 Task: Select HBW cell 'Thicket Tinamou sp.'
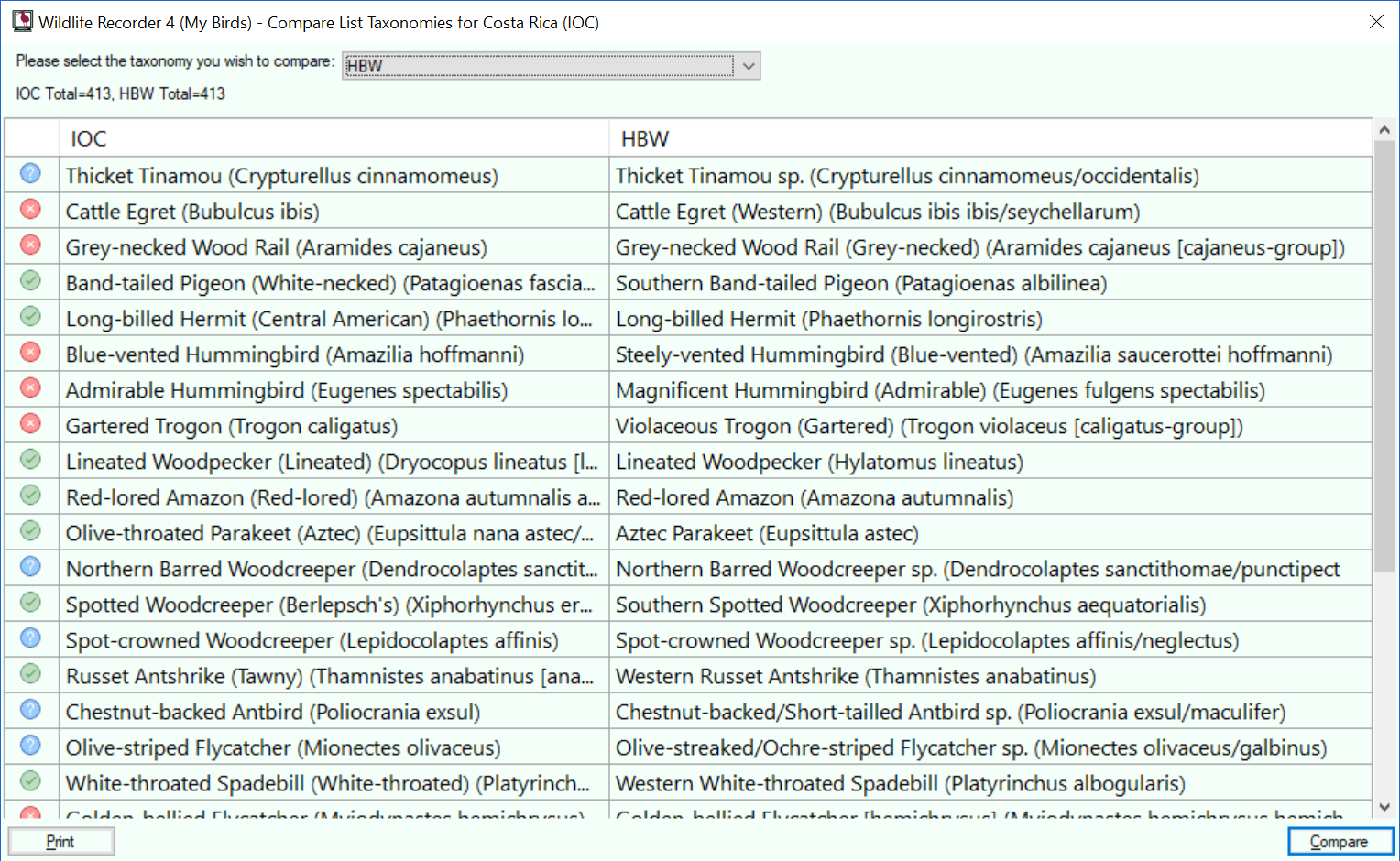[x=990, y=175]
